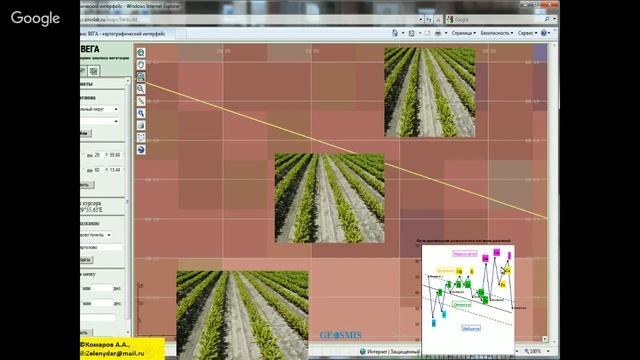The width and height of the screenshot is (640, 360).
Task: Open the Страница menu in IE toolbar
Action: click(463, 33)
